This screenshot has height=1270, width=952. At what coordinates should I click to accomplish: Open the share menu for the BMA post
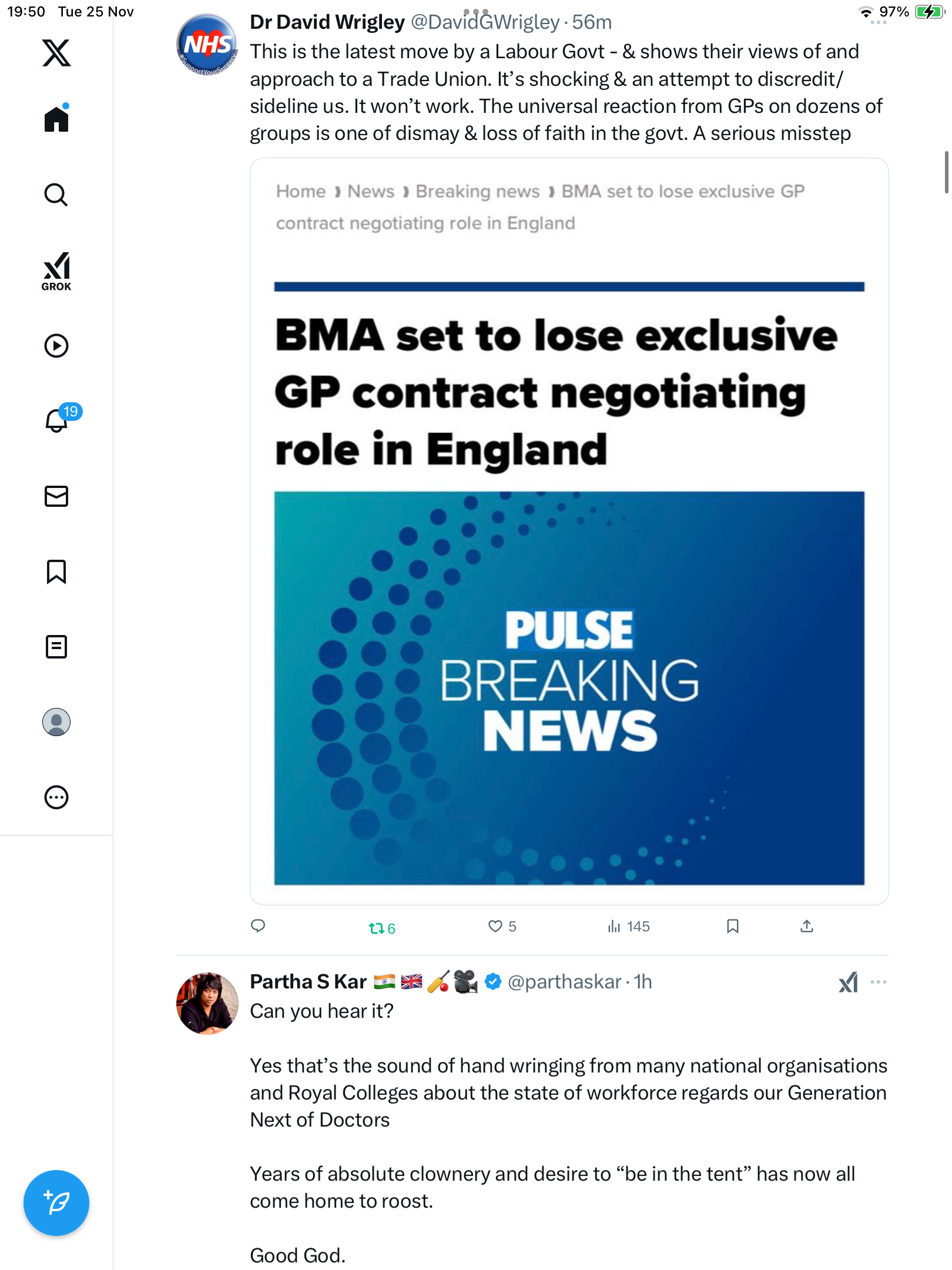[807, 927]
